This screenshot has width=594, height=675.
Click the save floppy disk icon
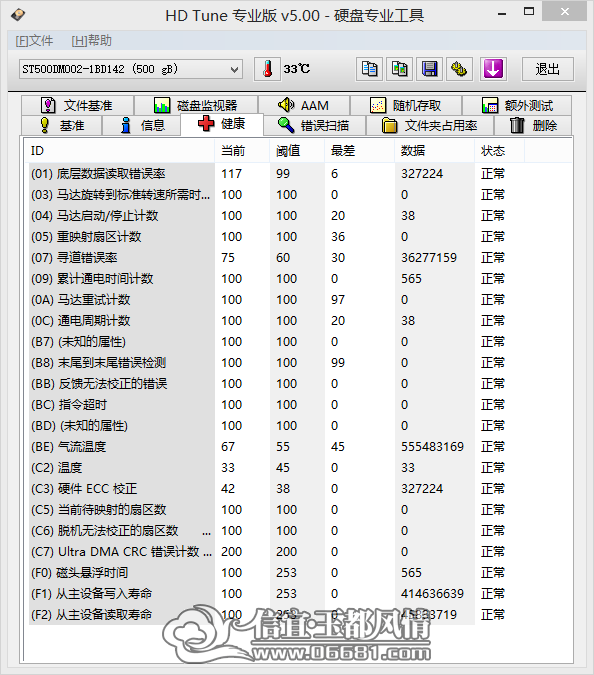point(430,69)
